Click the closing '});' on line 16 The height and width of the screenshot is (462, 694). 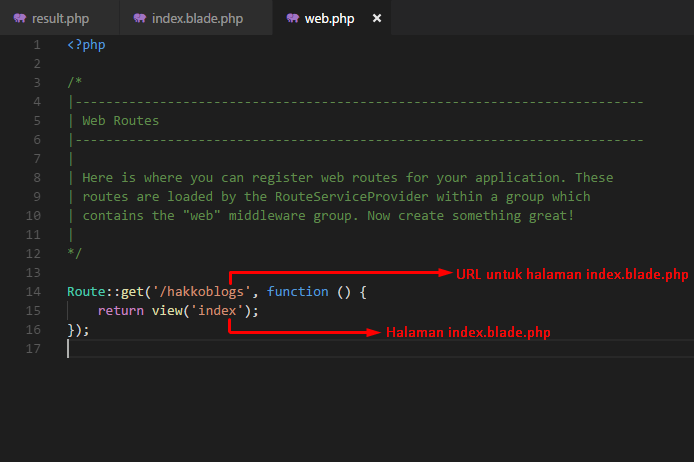tap(78, 330)
